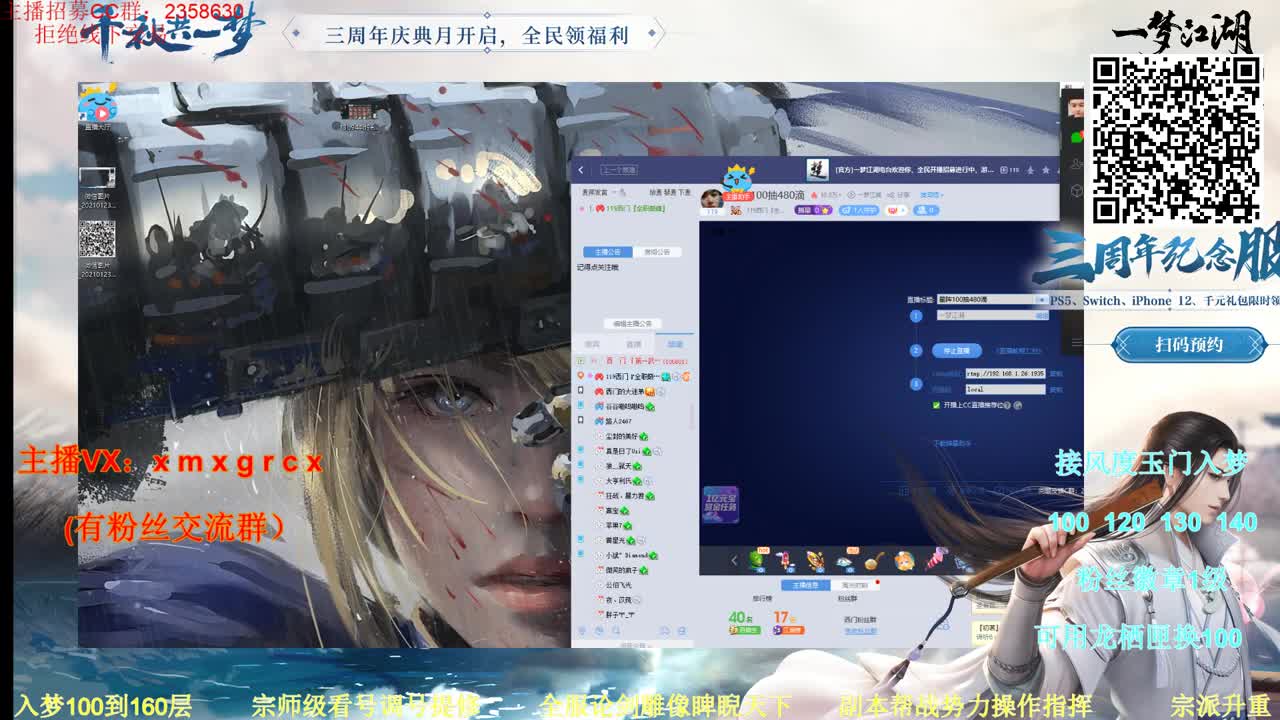
Task: Click the 上一个频道 button
Action: pyautogui.click(x=619, y=170)
